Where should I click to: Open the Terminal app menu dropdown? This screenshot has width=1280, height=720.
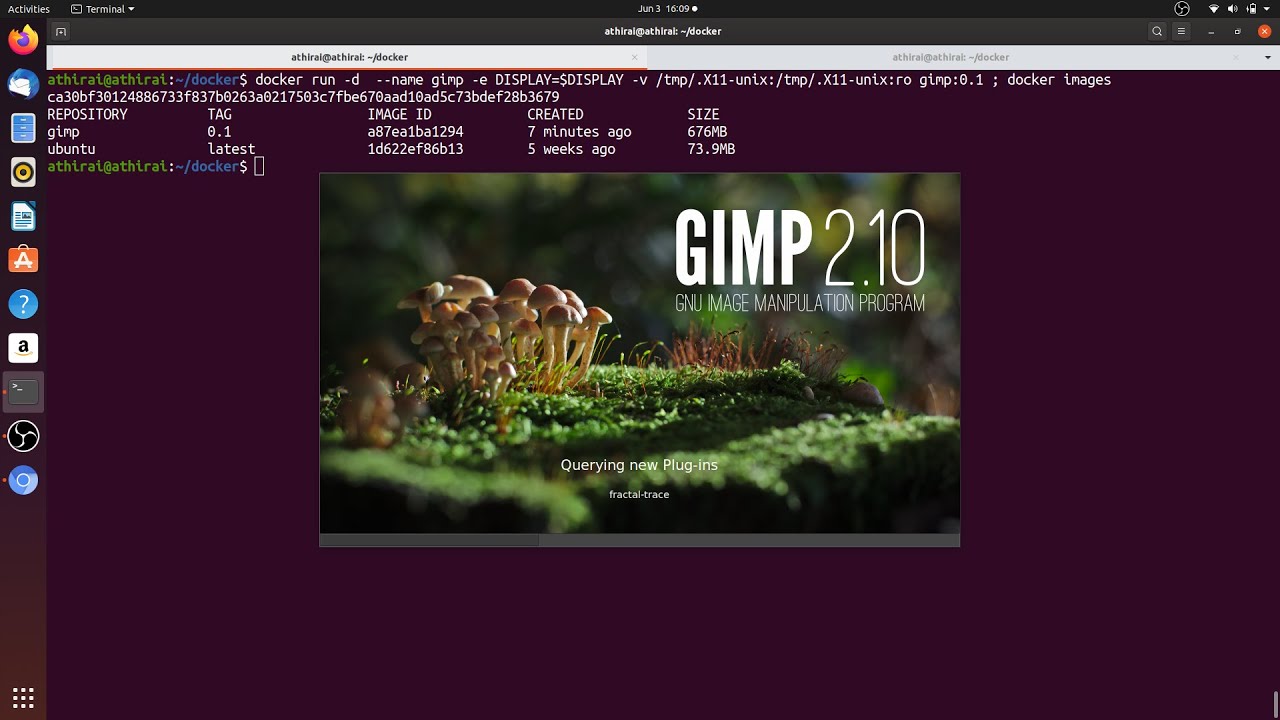[103, 9]
